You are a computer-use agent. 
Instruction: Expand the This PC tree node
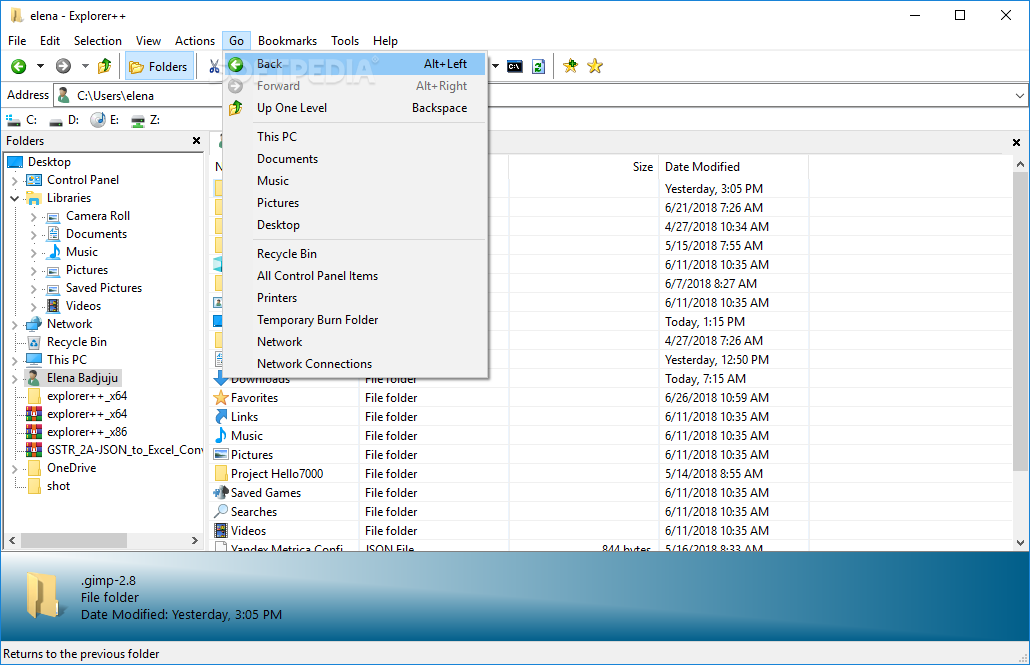pyautogui.click(x=14, y=360)
